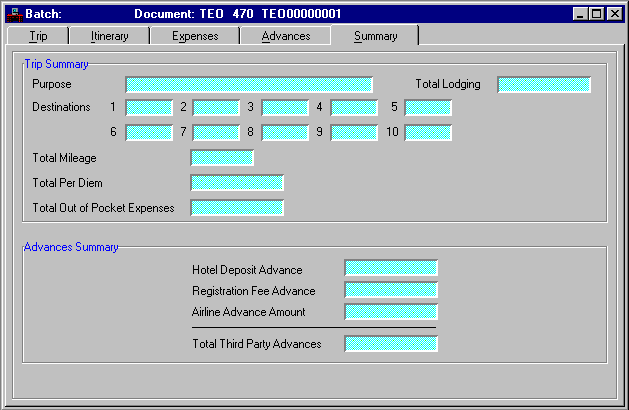Image resolution: width=629 pixels, height=410 pixels.
Task: Click the Purpose field
Action: pyautogui.click(x=248, y=85)
